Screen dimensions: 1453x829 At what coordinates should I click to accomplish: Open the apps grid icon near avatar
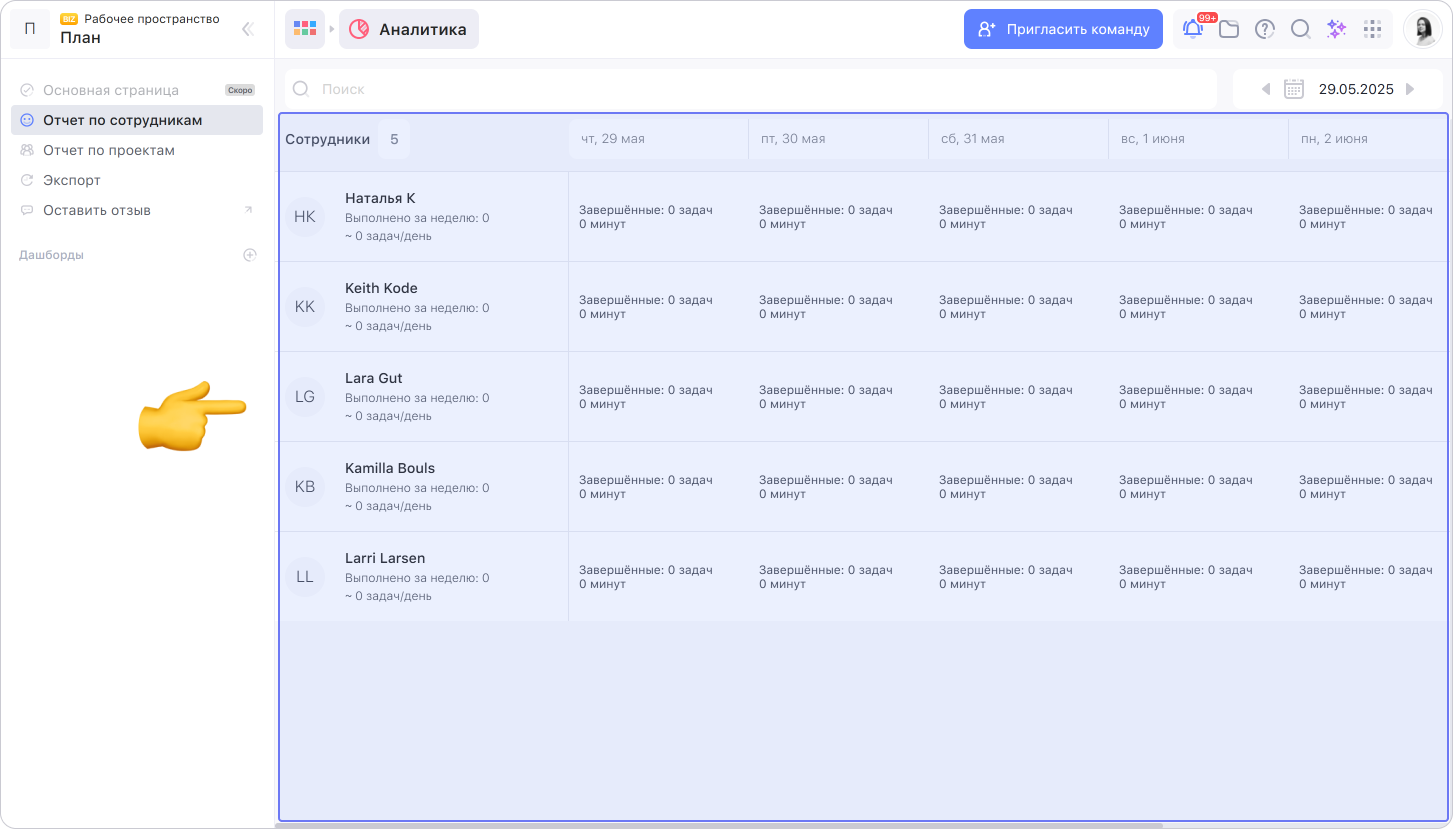tap(1373, 29)
